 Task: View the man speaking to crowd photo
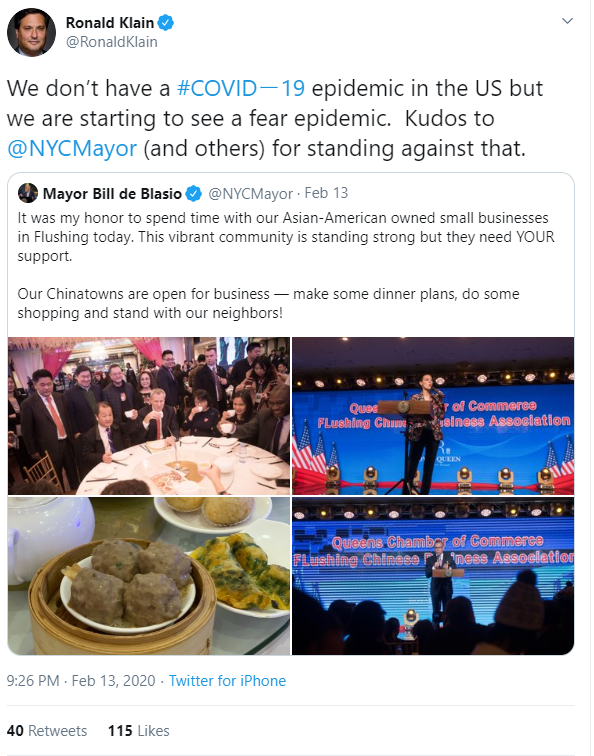[x=433, y=576]
